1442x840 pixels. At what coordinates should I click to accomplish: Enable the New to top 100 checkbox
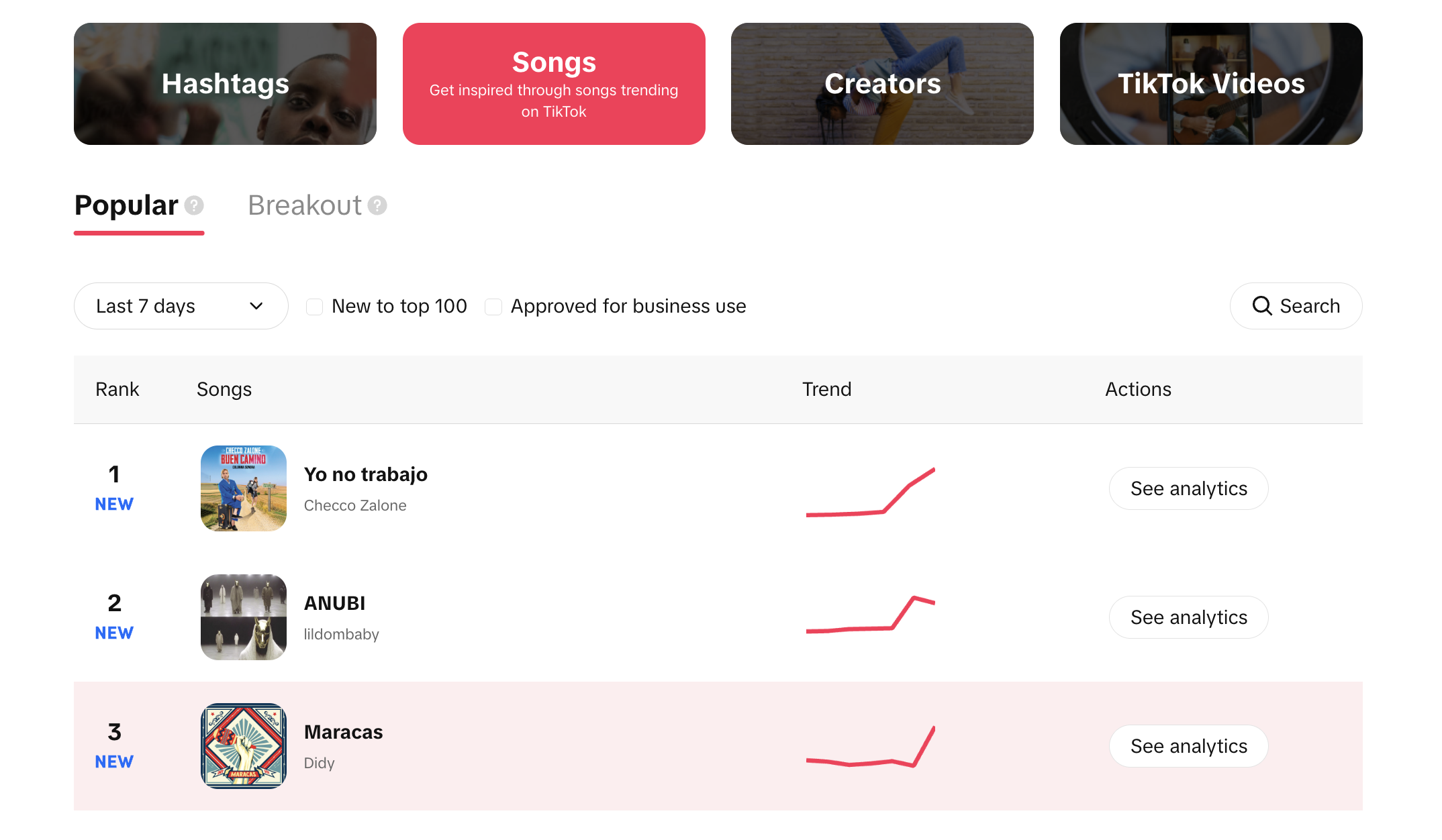(314, 307)
